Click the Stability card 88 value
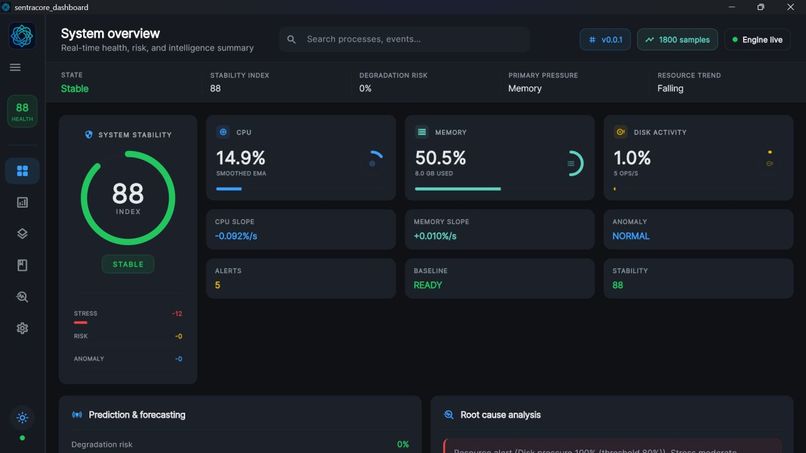Viewport: 806px width, 453px height. point(617,285)
